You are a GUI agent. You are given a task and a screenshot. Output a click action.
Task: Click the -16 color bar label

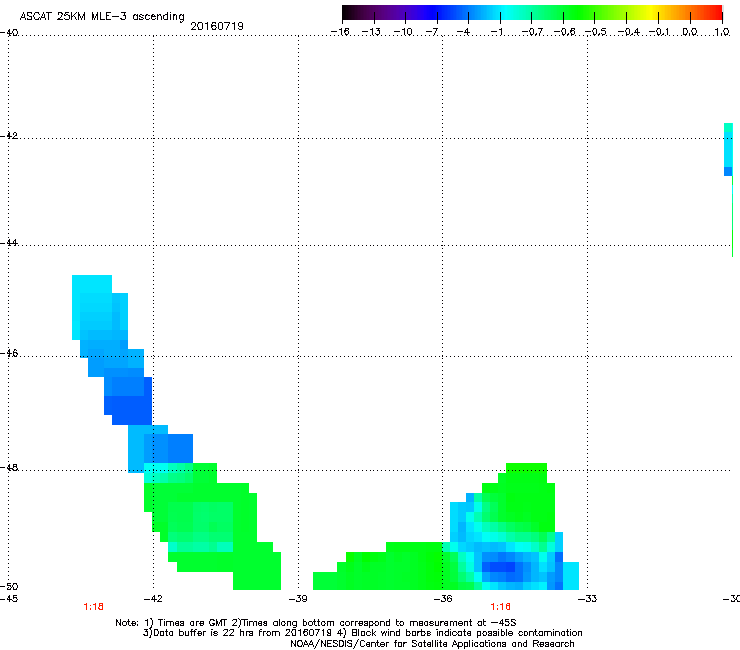(x=340, y=32)
